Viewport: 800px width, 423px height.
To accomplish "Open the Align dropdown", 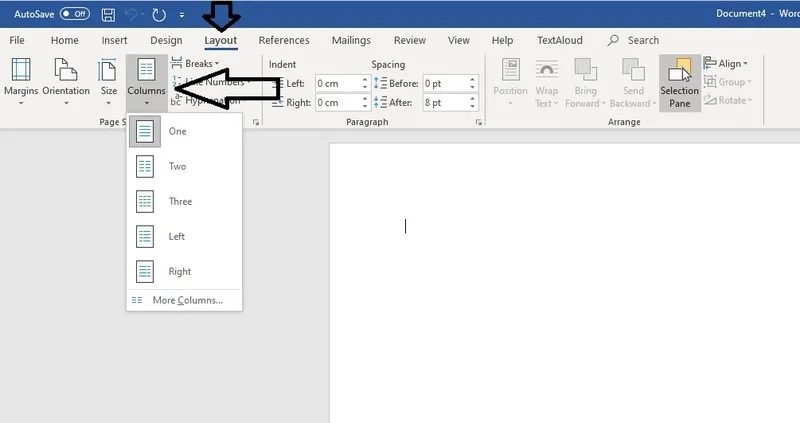I will [726, 63].
